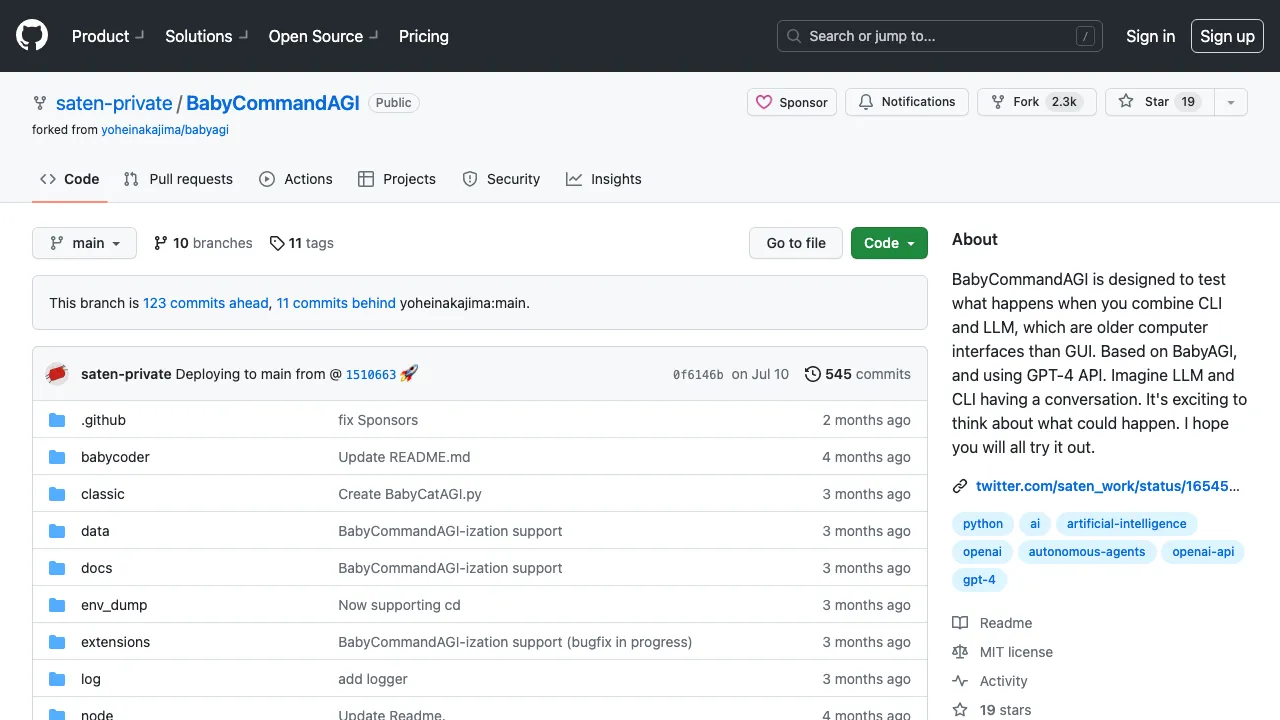The width and height of the screenshot is (1280, 720).
Task: Click the folder icon beside docs
Action: point(57,568)
